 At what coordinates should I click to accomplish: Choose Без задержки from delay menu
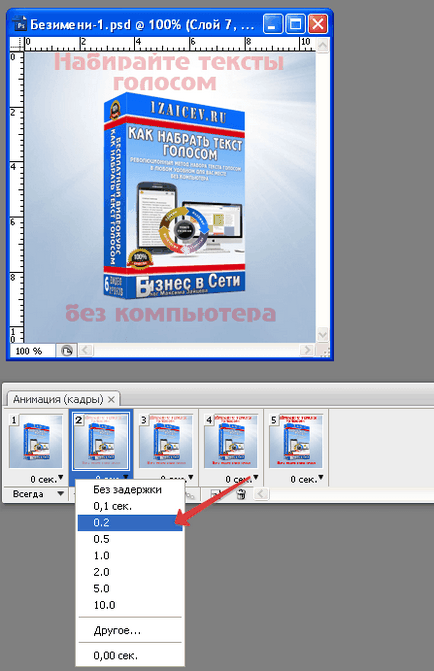tap(130, 490)
